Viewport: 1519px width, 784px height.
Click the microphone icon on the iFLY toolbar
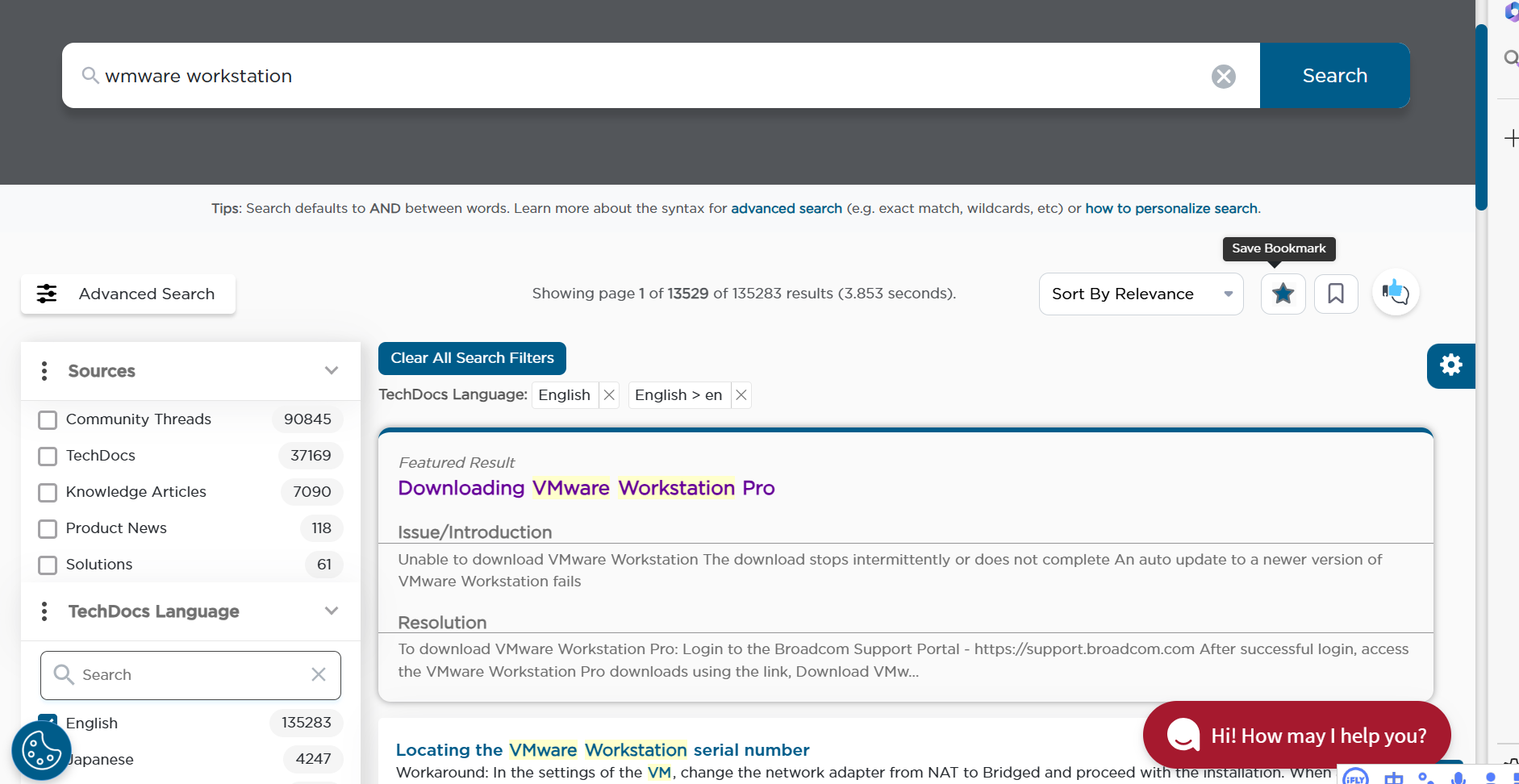[x=1458, y=778]
